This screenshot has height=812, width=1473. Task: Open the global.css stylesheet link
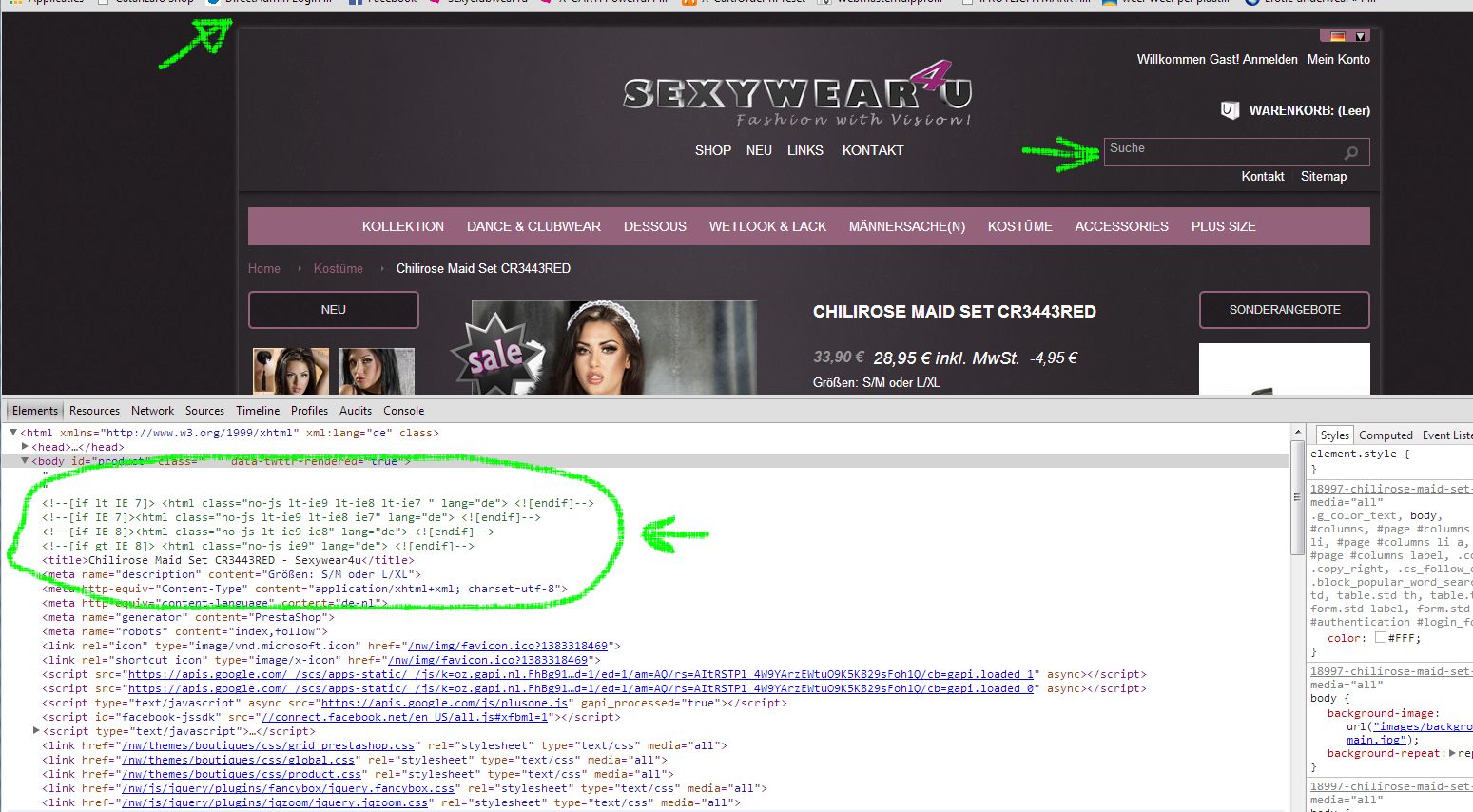tap(239, 760)
